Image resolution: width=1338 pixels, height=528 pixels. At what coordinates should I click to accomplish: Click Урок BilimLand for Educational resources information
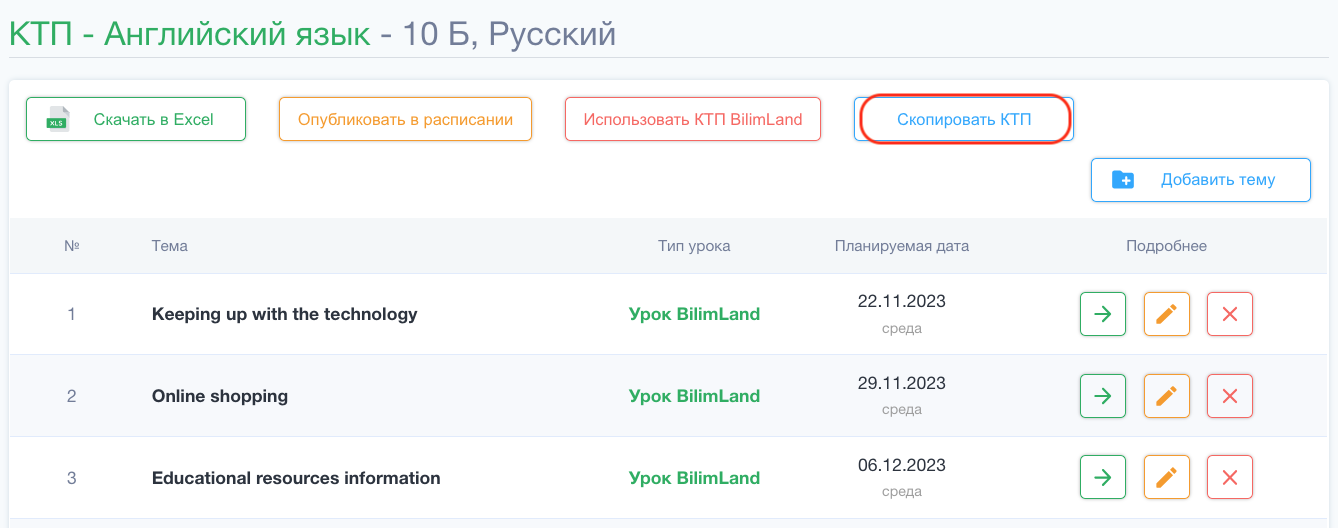695,478
